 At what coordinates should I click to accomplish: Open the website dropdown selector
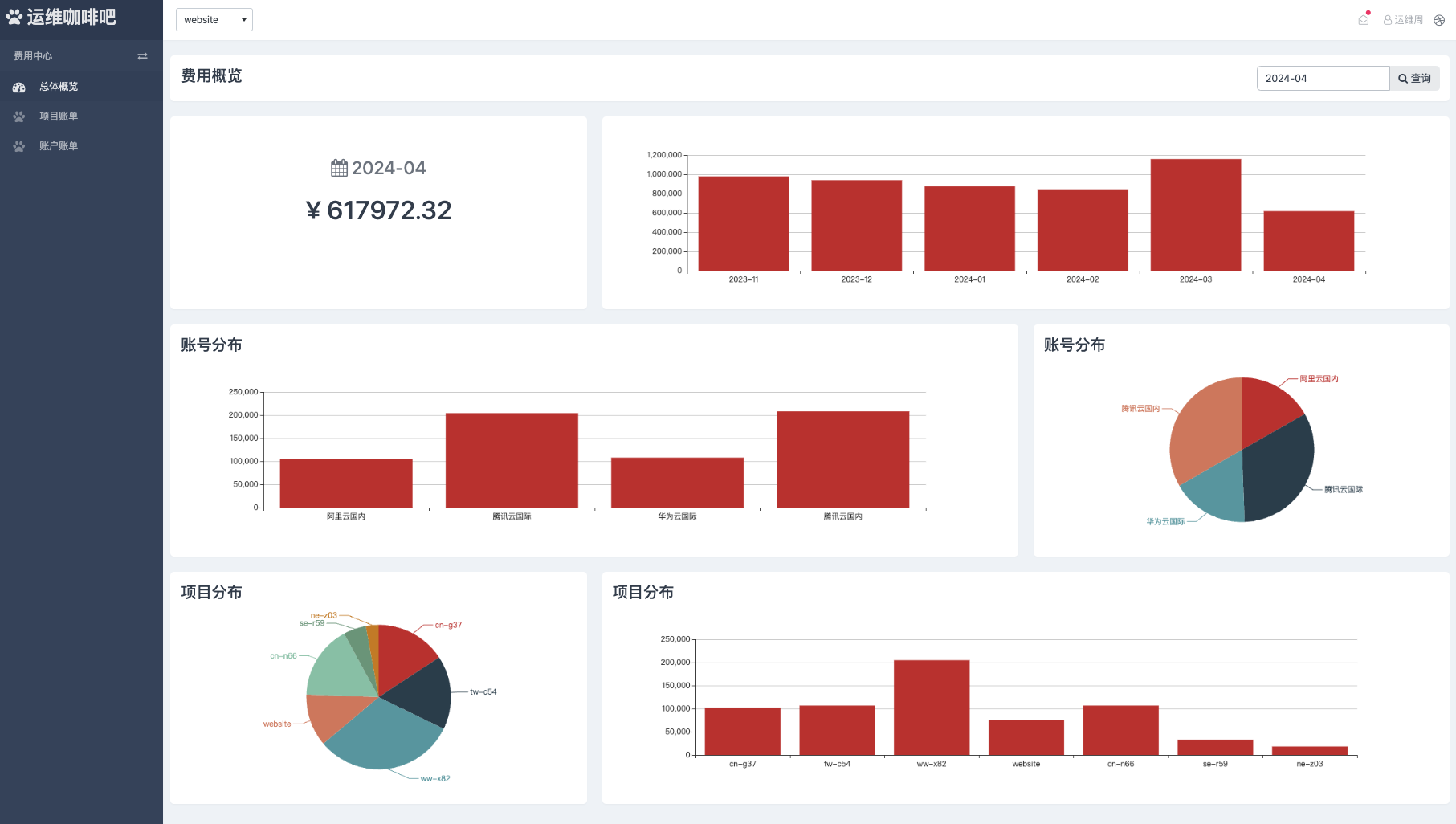[214, 20]
